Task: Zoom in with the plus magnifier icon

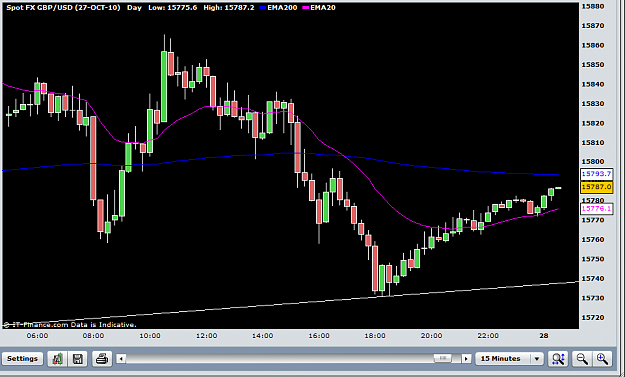Action: (602, 359)
